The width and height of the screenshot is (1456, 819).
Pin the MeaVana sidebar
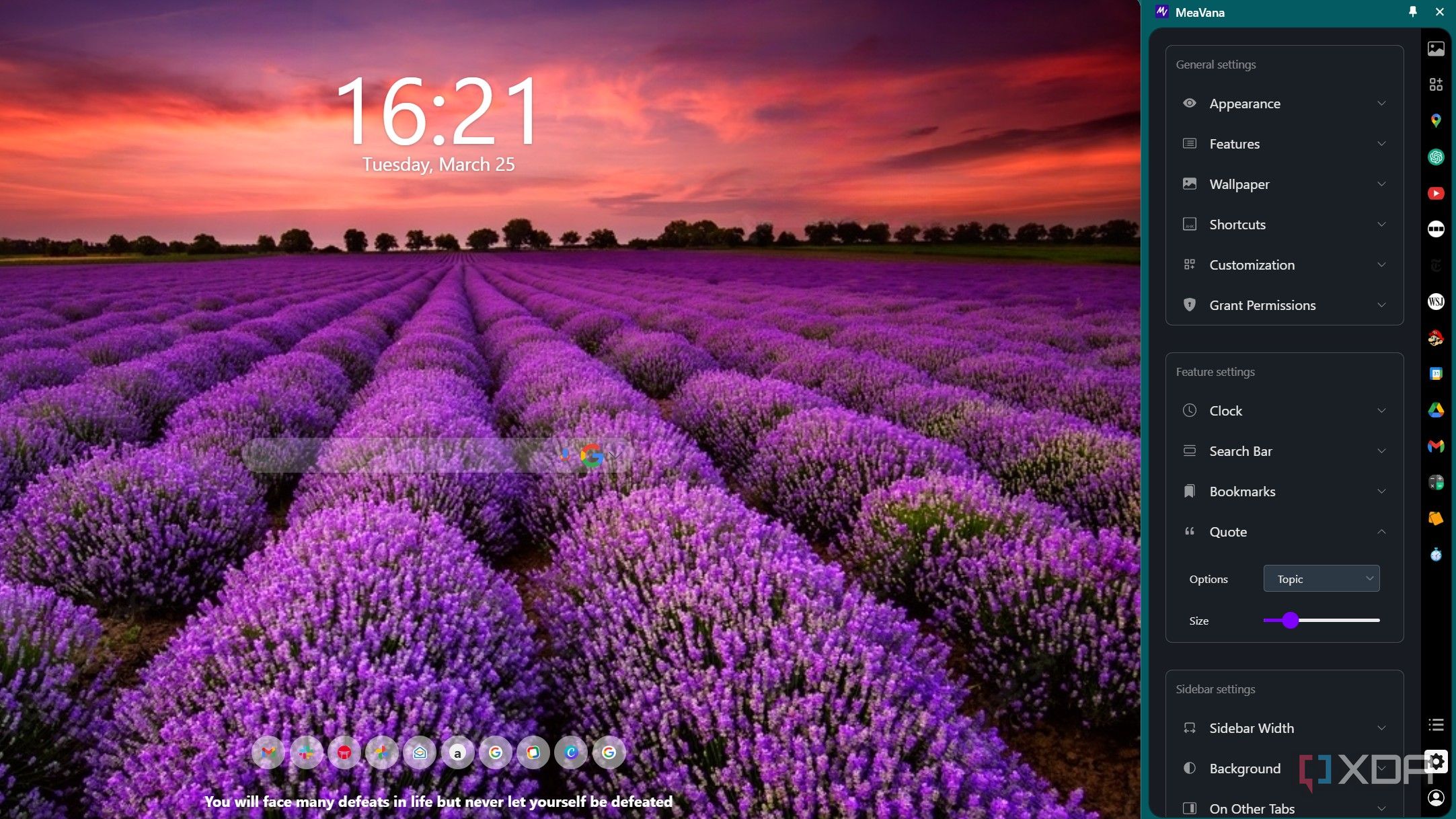1412,11
